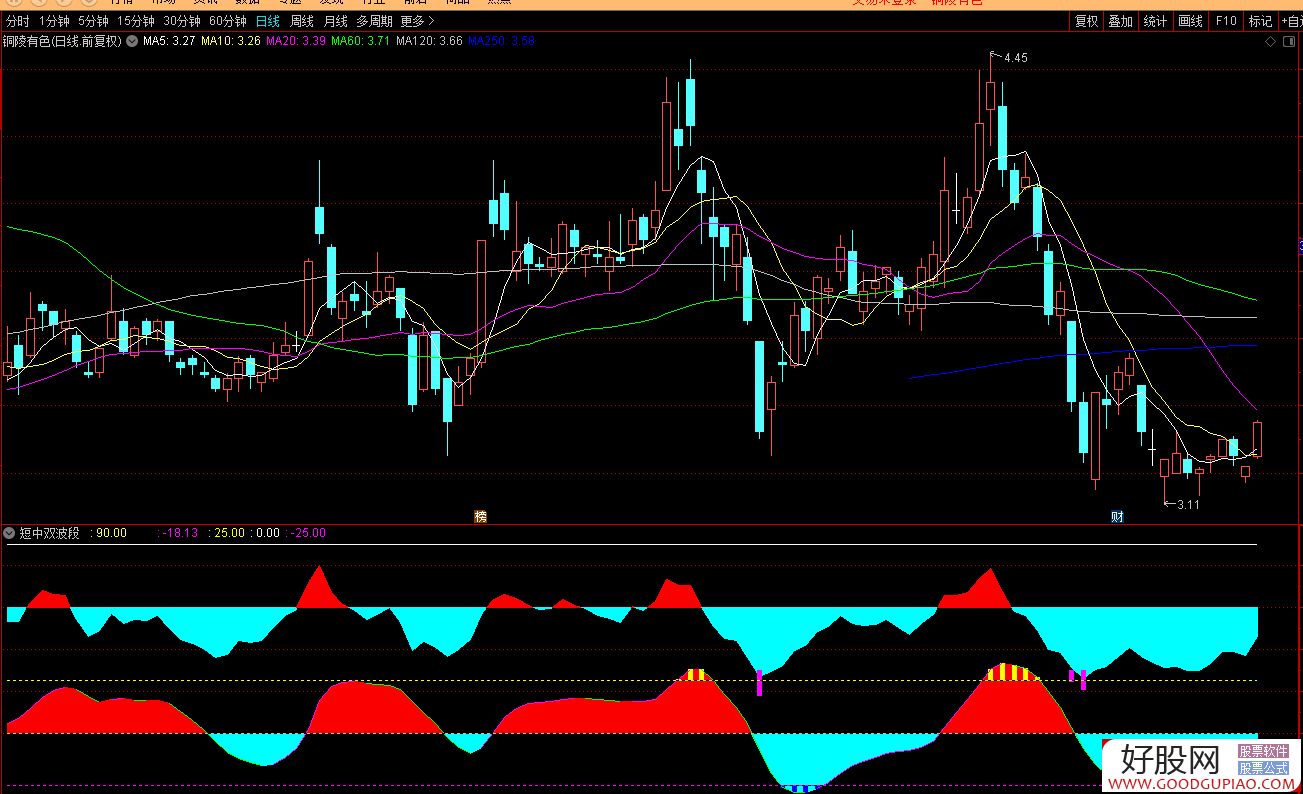Open the 多周期 multi-period view
The height and width of the screenshot is (794, 1303).
375,21
